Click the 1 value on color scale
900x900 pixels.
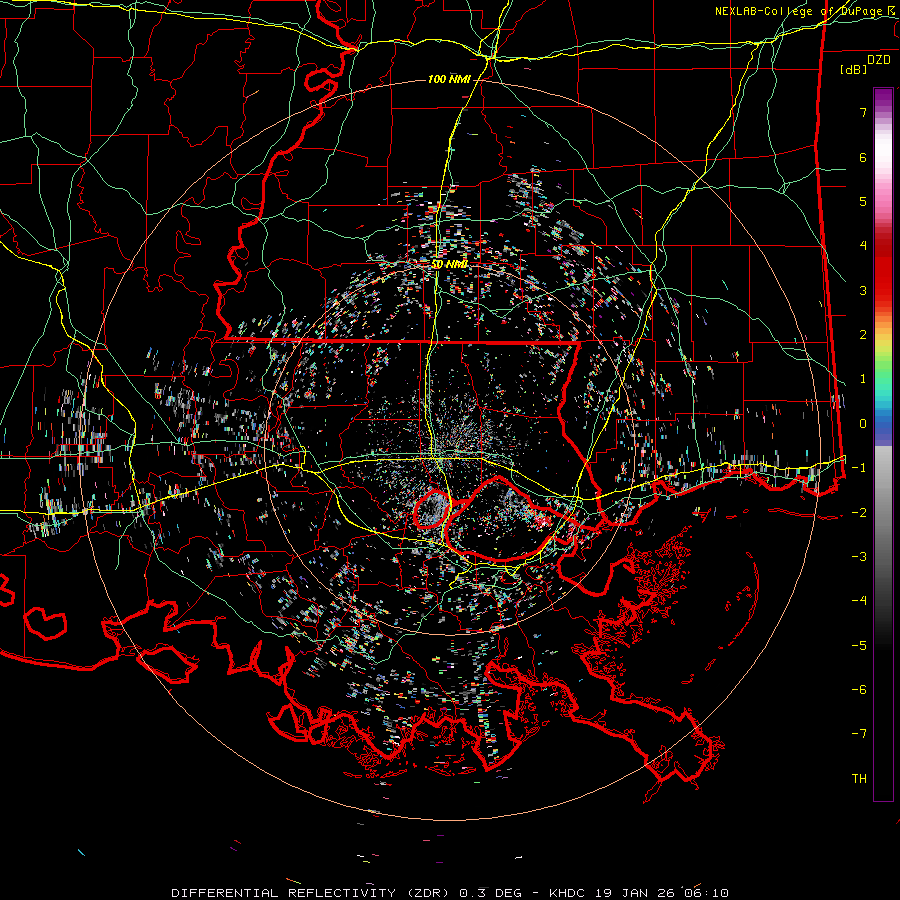tap(863, 379)
